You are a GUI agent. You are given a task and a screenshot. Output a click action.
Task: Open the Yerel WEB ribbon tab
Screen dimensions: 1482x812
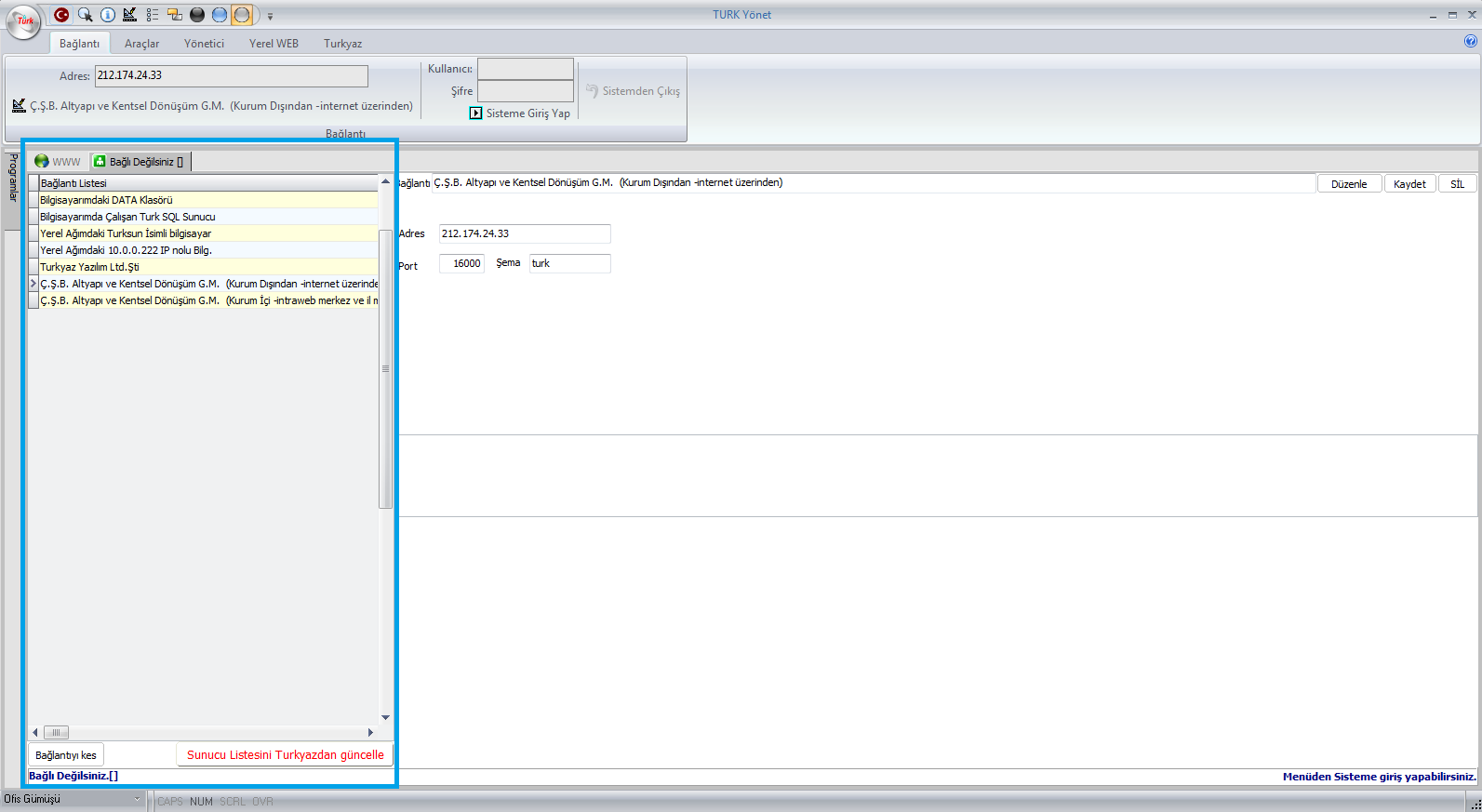click(x=274, y=43)
